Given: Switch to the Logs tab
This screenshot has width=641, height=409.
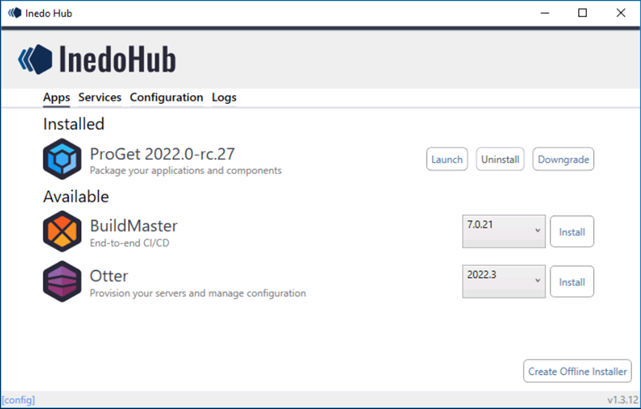Looking at the screenshot, I should click(224, 97).
